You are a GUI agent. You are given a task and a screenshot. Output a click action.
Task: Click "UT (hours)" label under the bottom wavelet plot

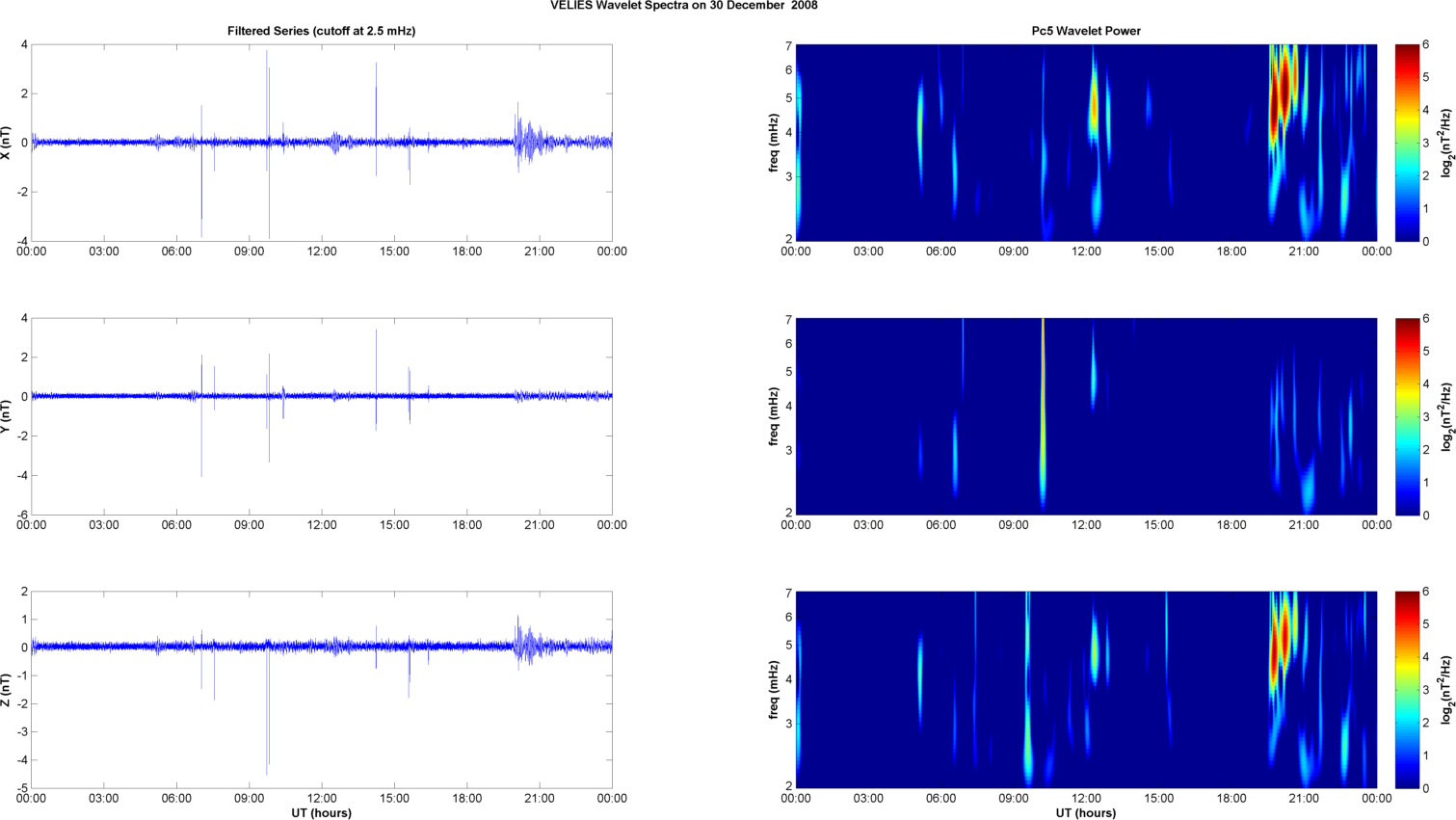coord(1086,812)
